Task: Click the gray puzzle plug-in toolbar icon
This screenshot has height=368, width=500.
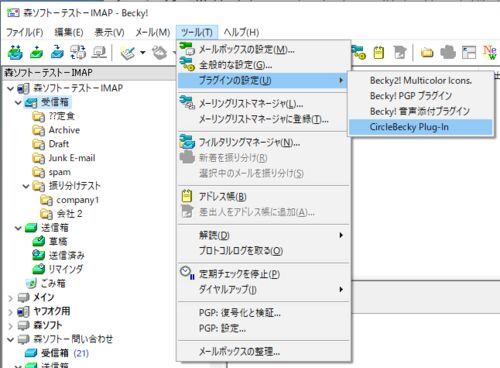Action: click(x=448, y=53)
